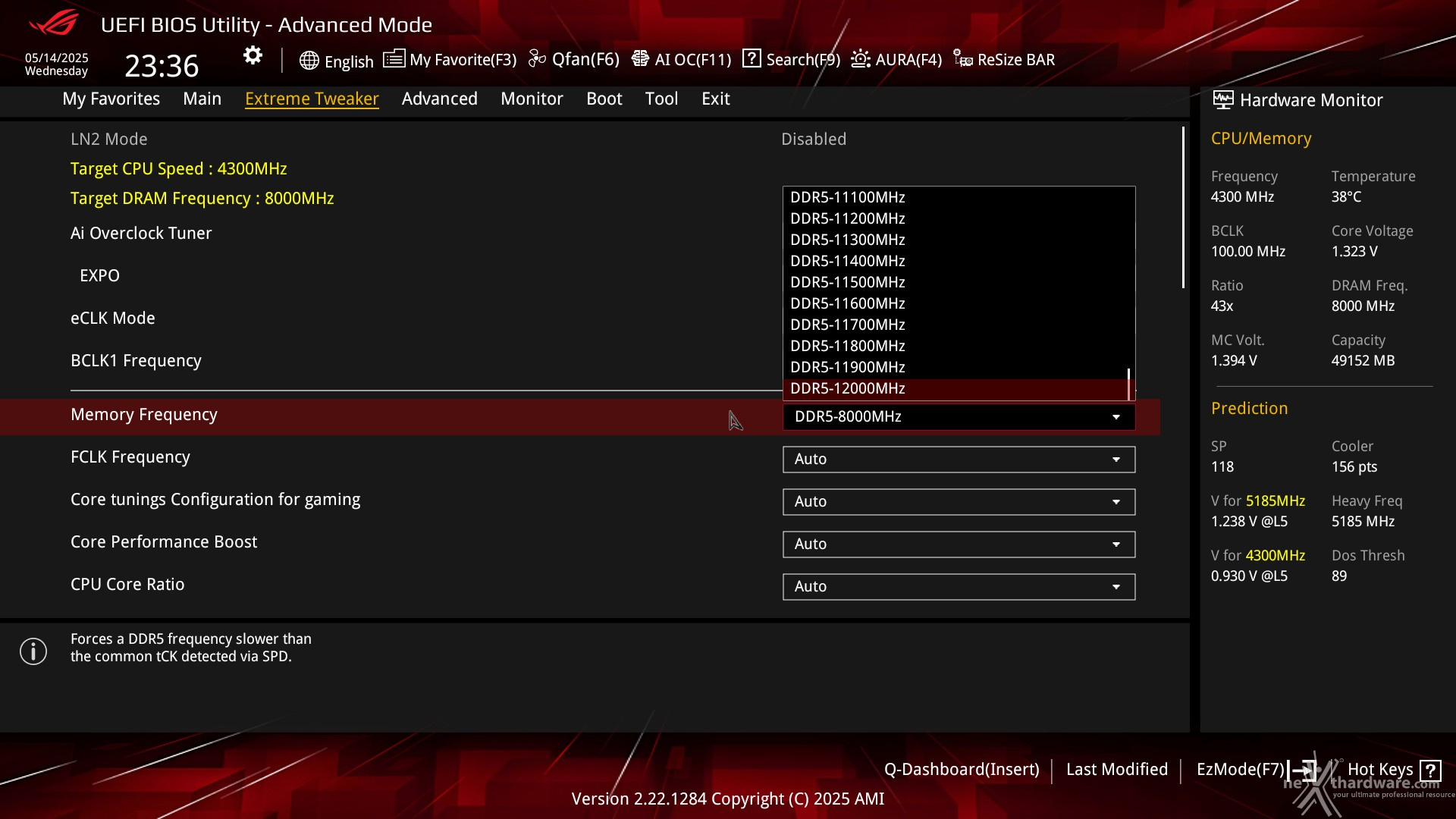Click the info circle icon
Image resolution: width=1456 pixels, height=819 pixels.
33,651
